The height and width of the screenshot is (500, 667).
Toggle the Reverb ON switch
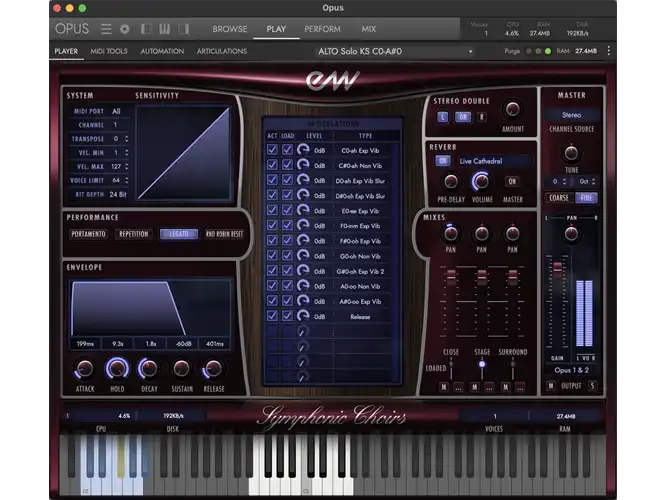pos(443,161)
